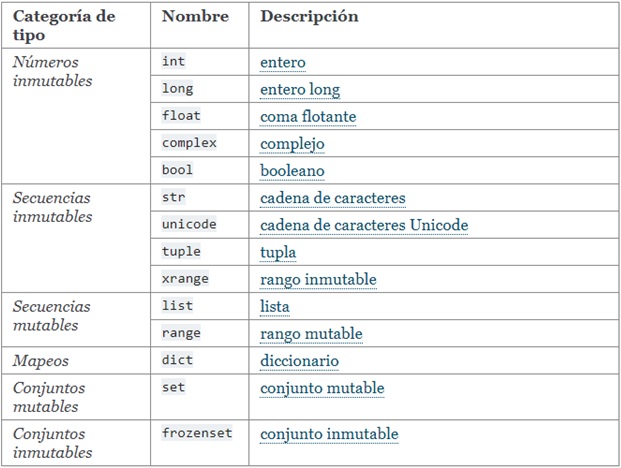Open the 'complejo' description link
This screenshot has height=468, width=621.
pos(294,144)
